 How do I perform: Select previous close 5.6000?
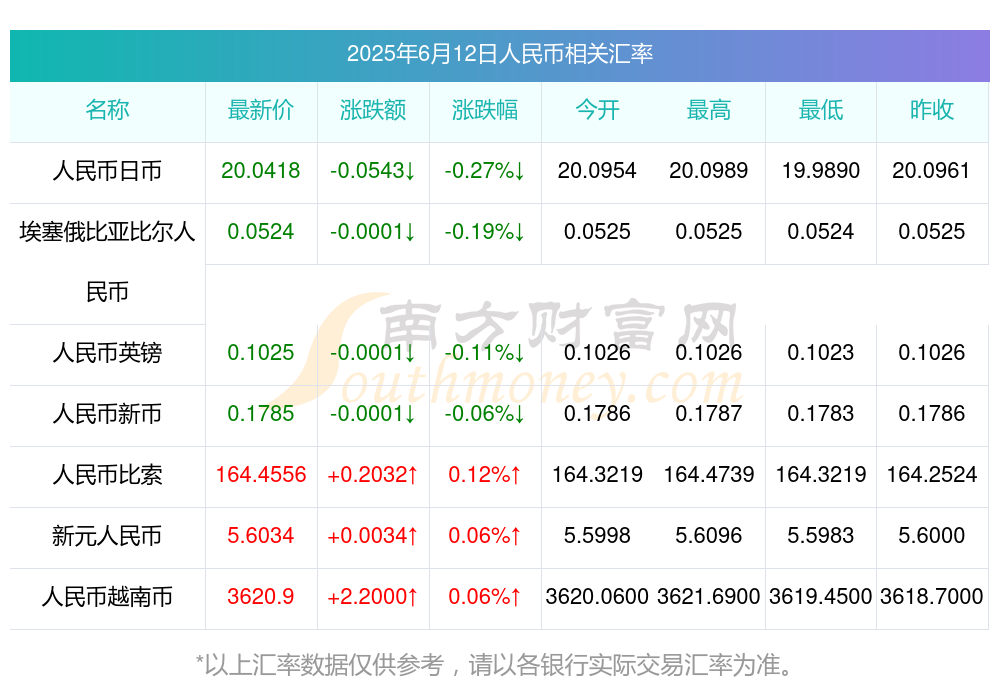(932, 536)
